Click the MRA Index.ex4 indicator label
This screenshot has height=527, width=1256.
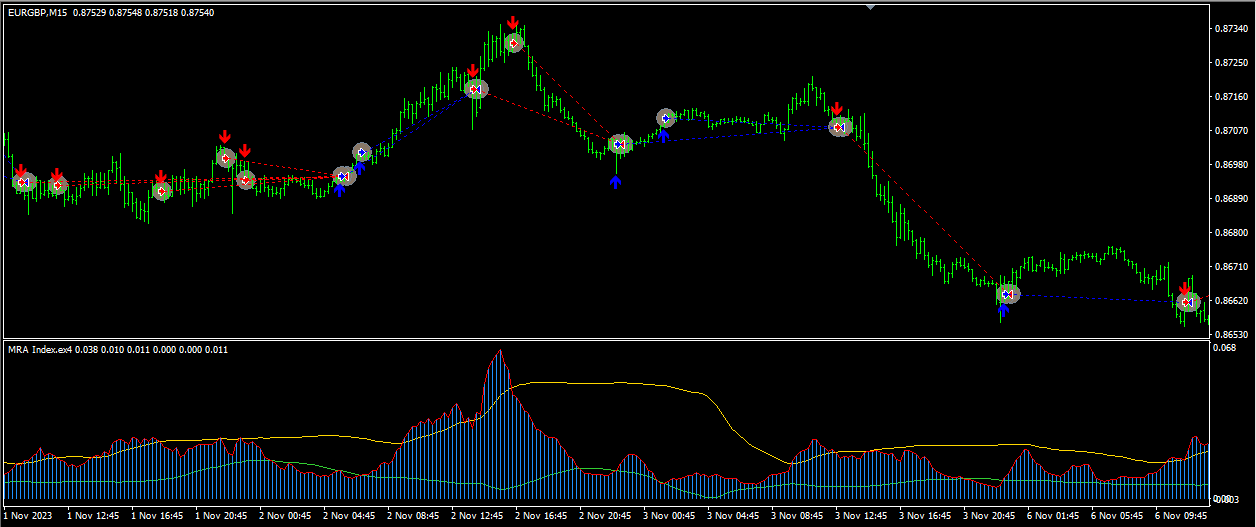pos(40,349)
